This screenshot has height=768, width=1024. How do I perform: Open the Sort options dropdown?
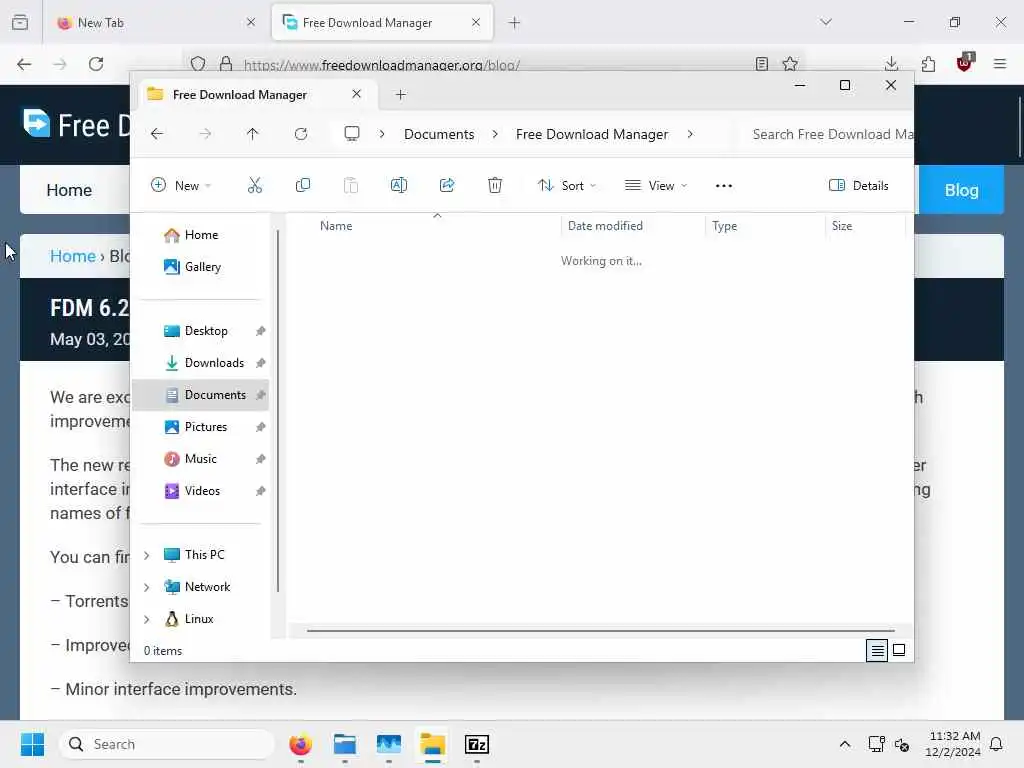(x=567, y=185)
